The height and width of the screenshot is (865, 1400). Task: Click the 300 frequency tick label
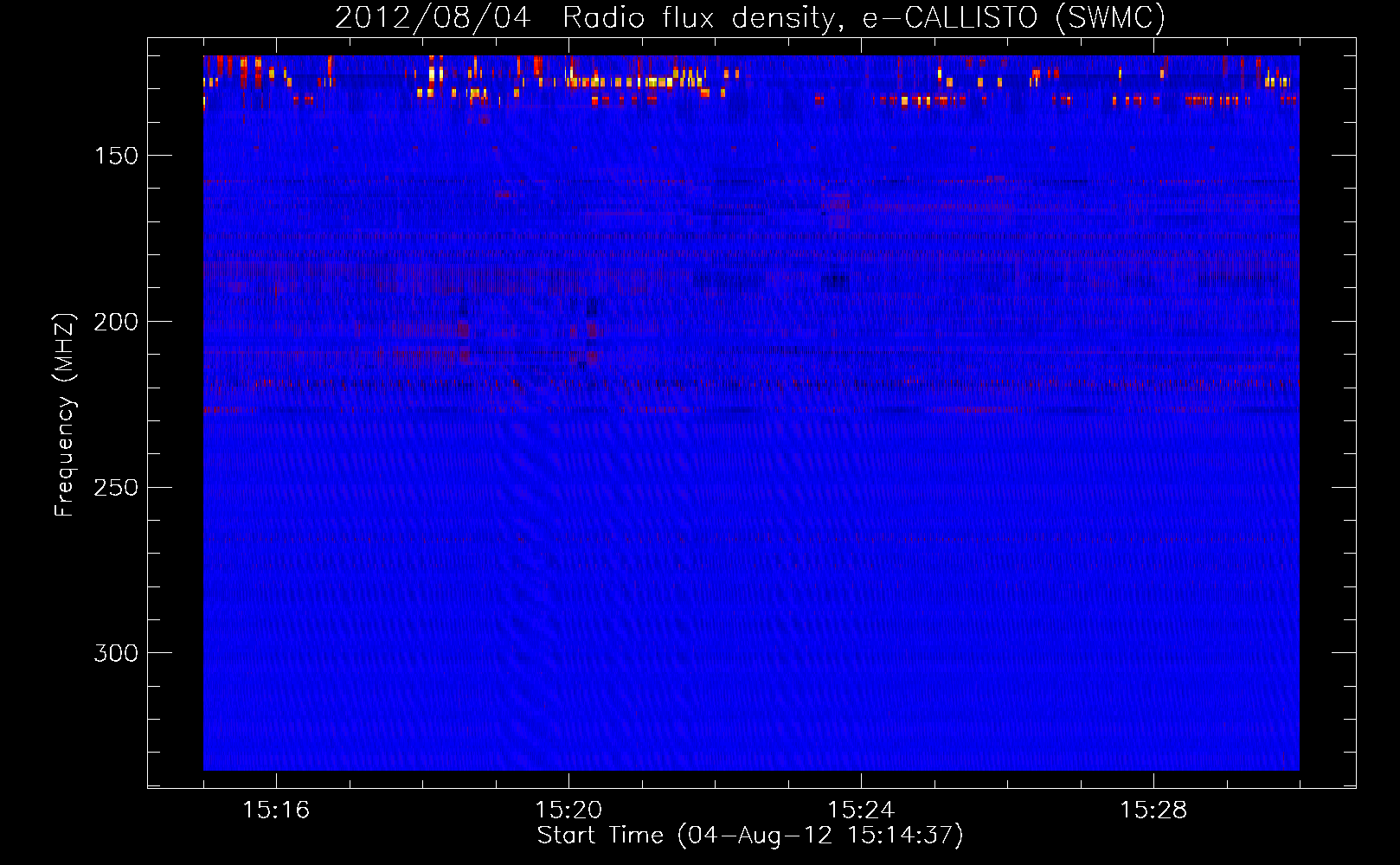[116, 653]
